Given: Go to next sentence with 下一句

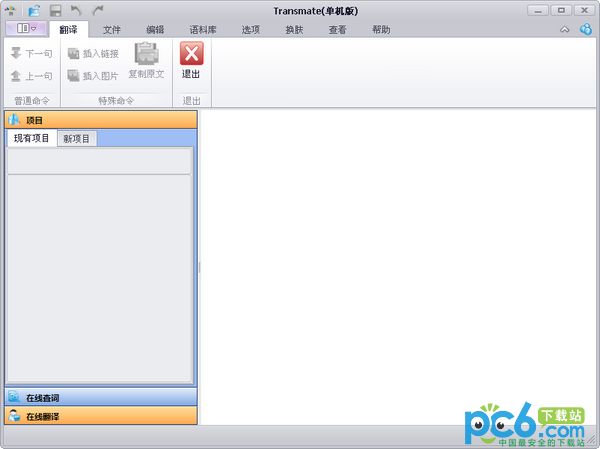Looking at the screenshot, I should (x=16, y=54).
